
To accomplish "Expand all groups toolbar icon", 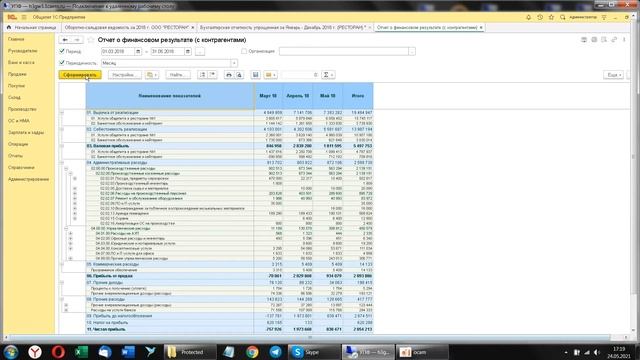I will click(202, 75).
